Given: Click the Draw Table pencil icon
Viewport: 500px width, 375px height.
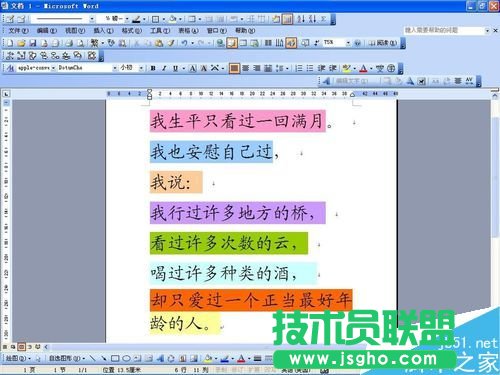Looking at the screenshot, I should [x=10, y=19].
